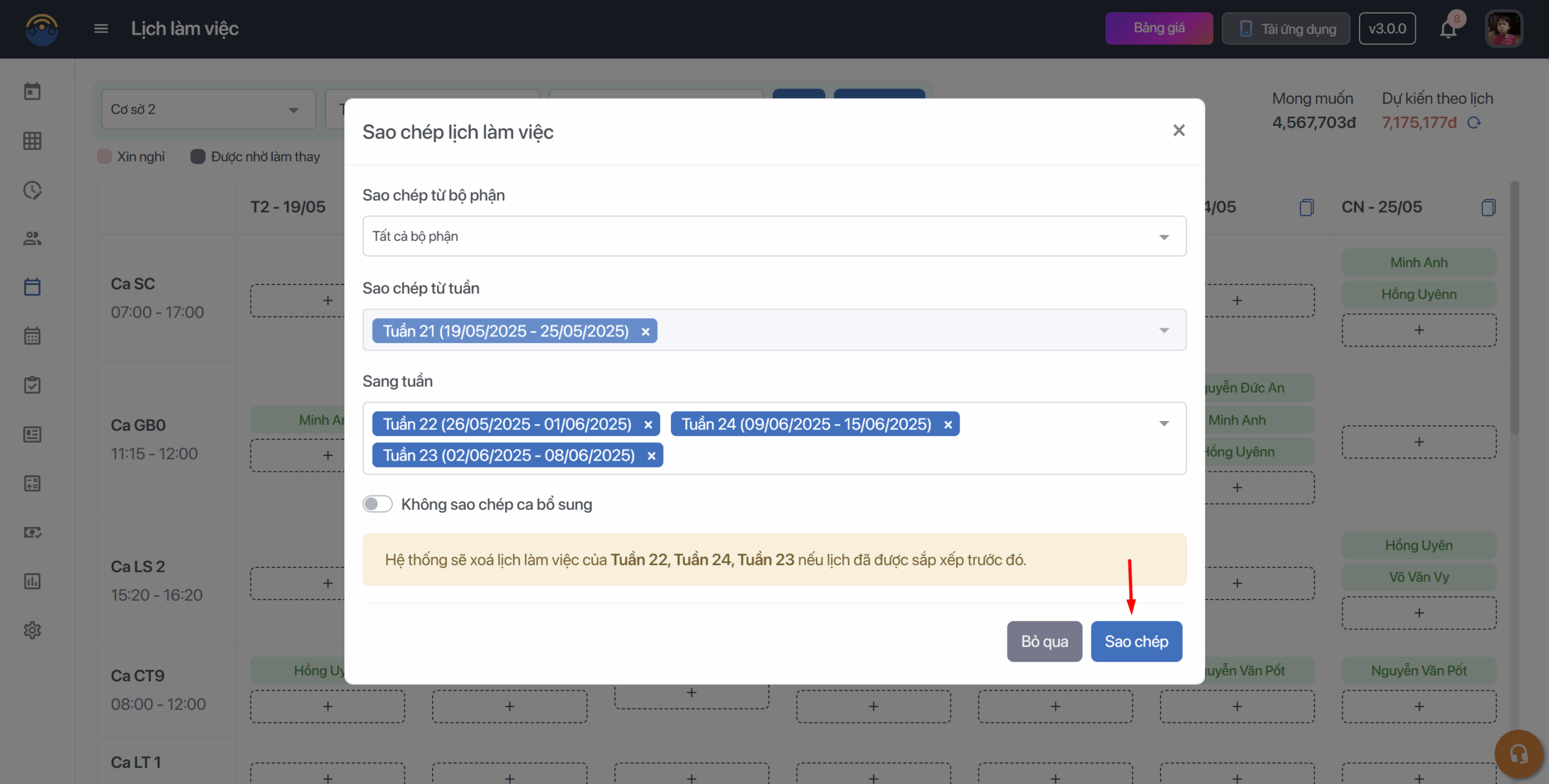The image size is (1549, 784).
Task: Toggle Không sao chép ca bổ sung switch
Action: point(378,504)
